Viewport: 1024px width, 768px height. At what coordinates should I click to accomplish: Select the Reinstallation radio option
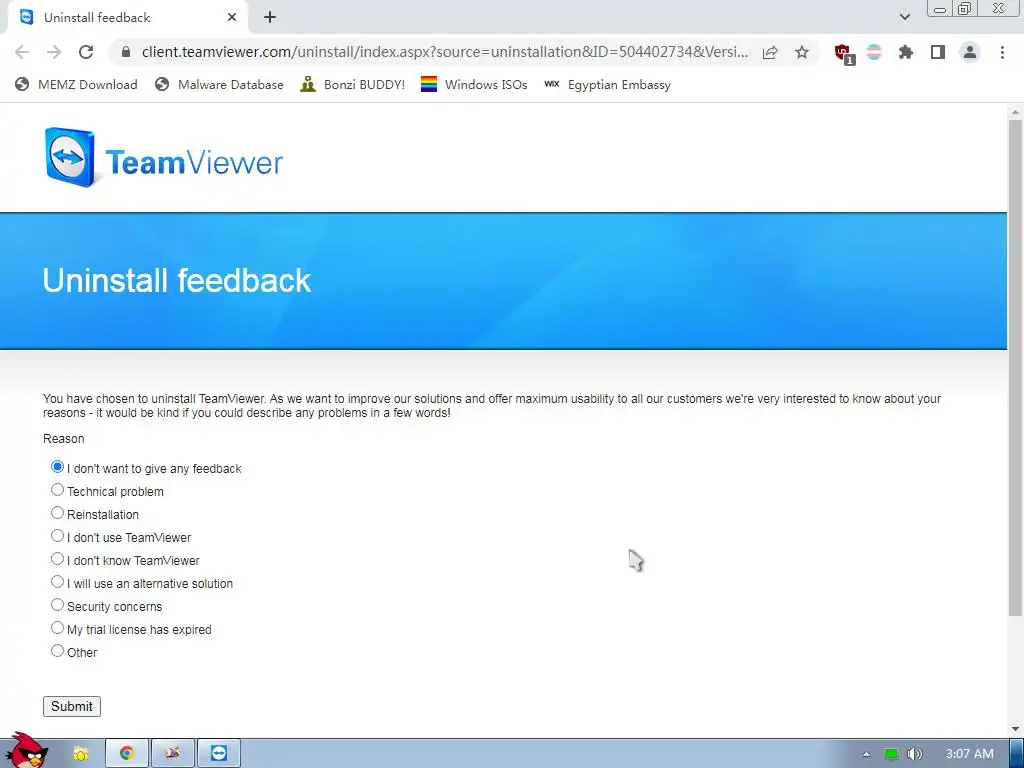point(57,513)
